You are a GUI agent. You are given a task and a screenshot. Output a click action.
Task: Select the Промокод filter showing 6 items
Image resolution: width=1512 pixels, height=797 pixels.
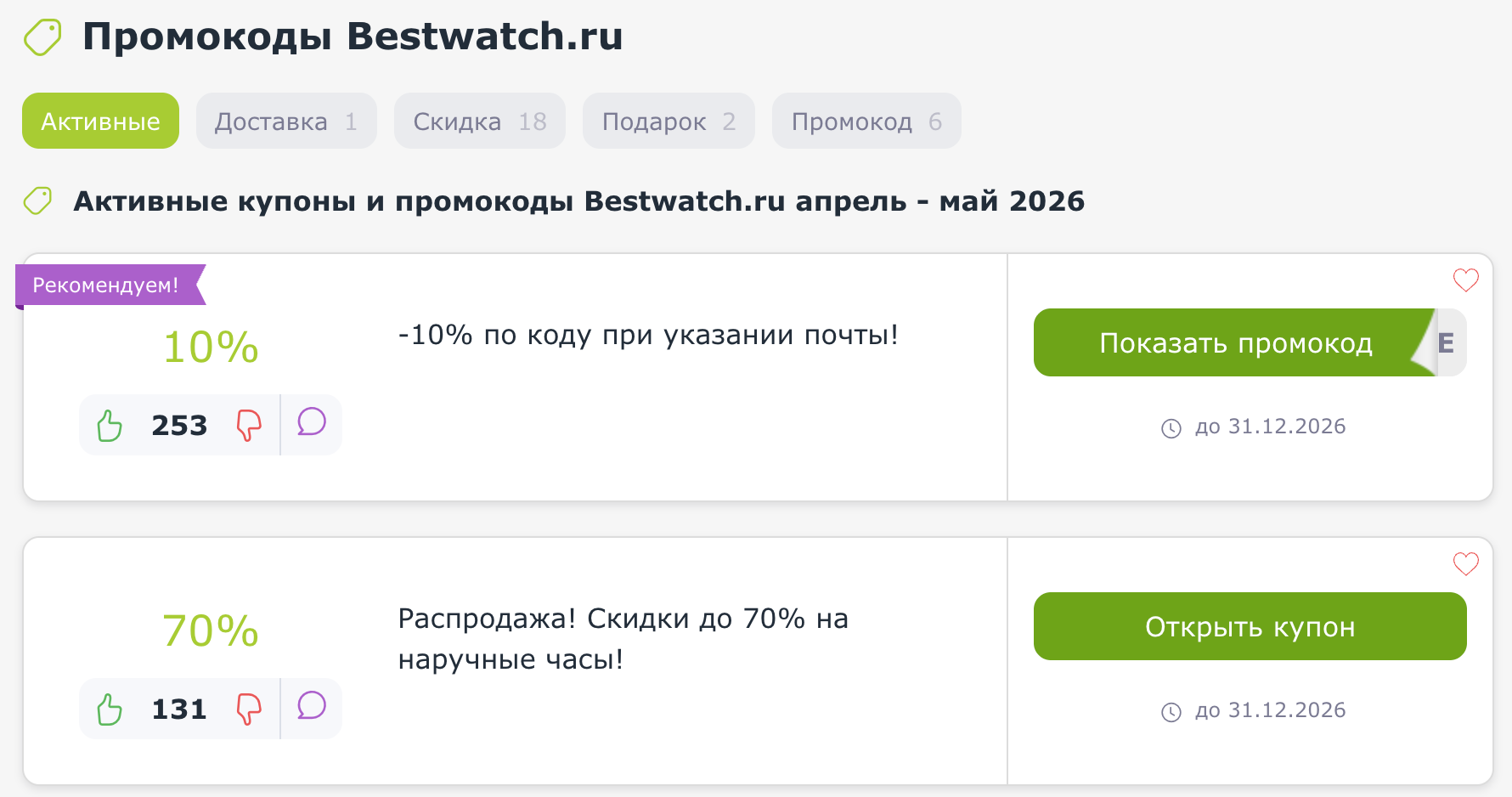(866, 121)
